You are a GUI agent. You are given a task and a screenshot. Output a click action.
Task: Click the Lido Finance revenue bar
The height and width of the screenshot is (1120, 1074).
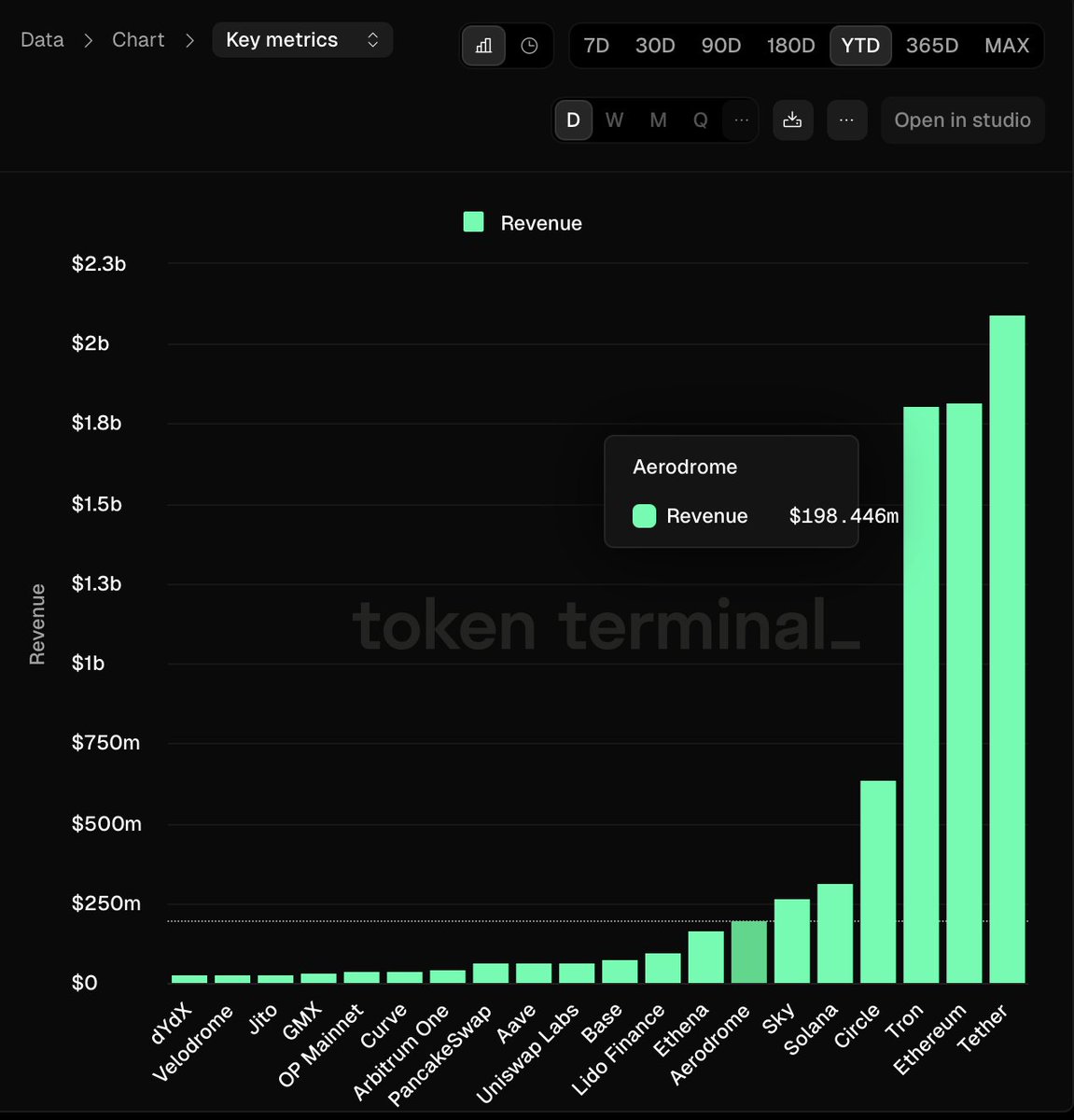pyautogui.click(x=663, y=968)
